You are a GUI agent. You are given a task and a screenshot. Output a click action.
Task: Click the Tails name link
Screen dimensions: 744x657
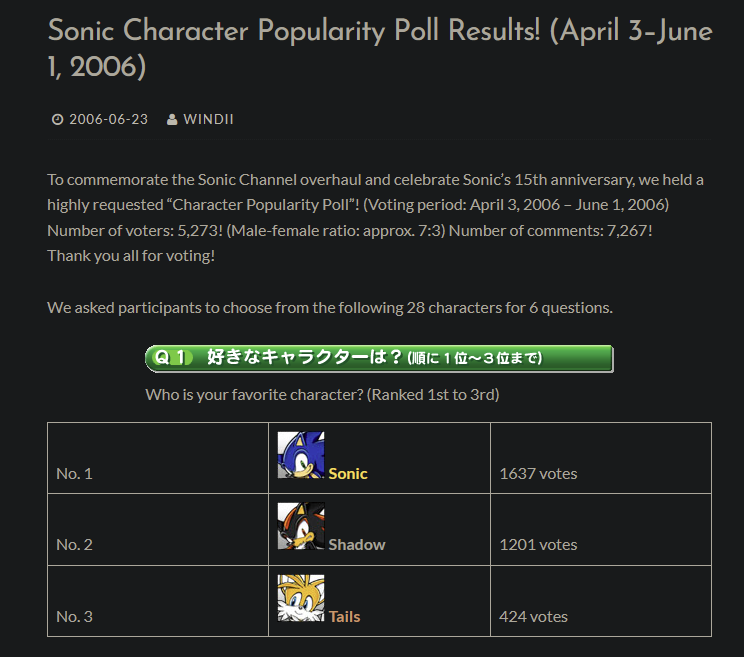[344, 617]
